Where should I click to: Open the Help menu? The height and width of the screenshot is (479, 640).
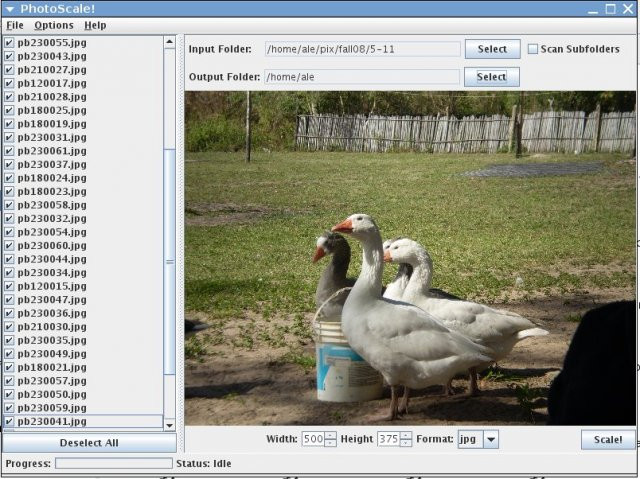[x=95, y=25]
